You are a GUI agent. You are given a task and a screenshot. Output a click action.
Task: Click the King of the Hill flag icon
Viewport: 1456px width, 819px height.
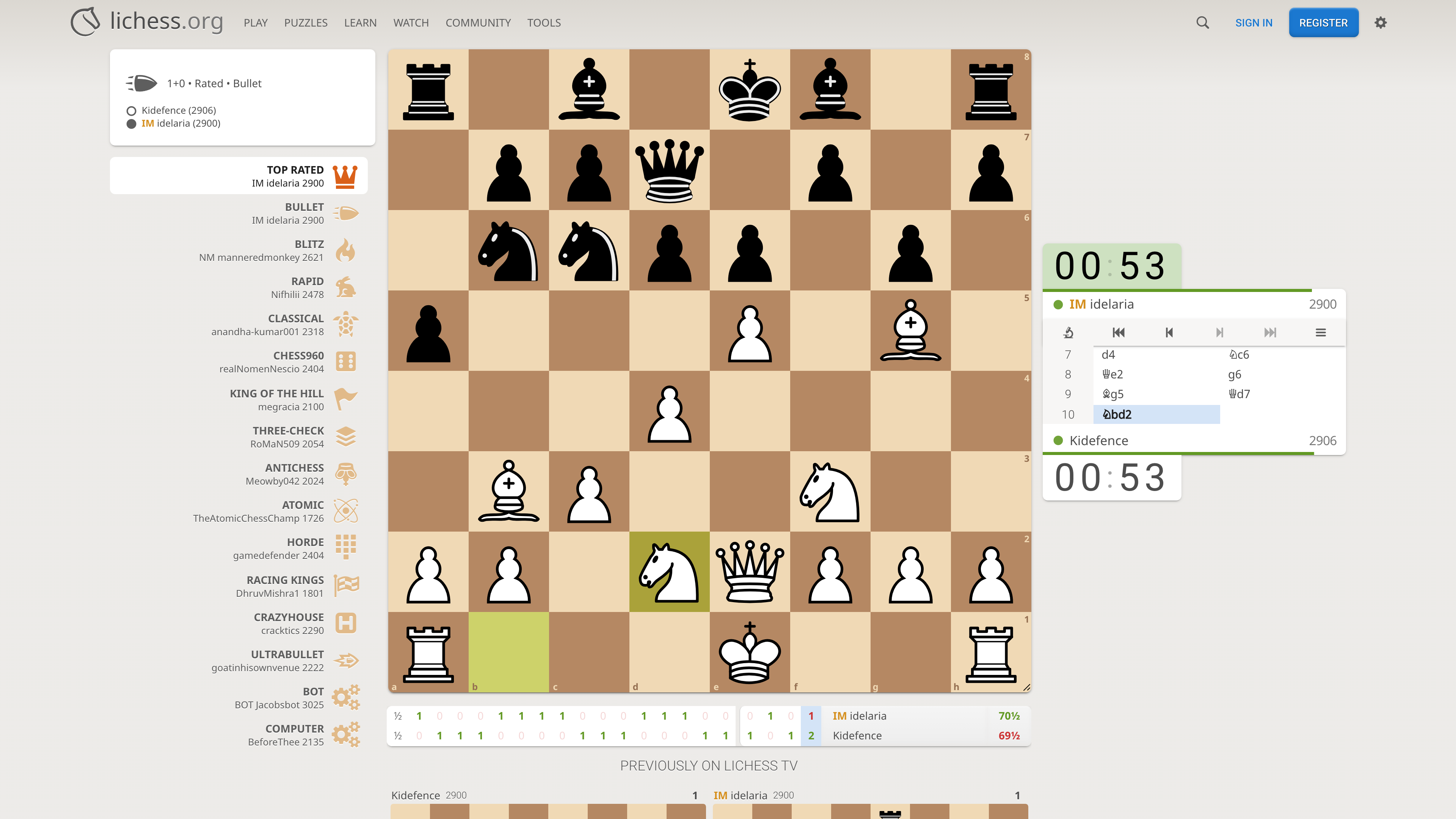(345, 400)
